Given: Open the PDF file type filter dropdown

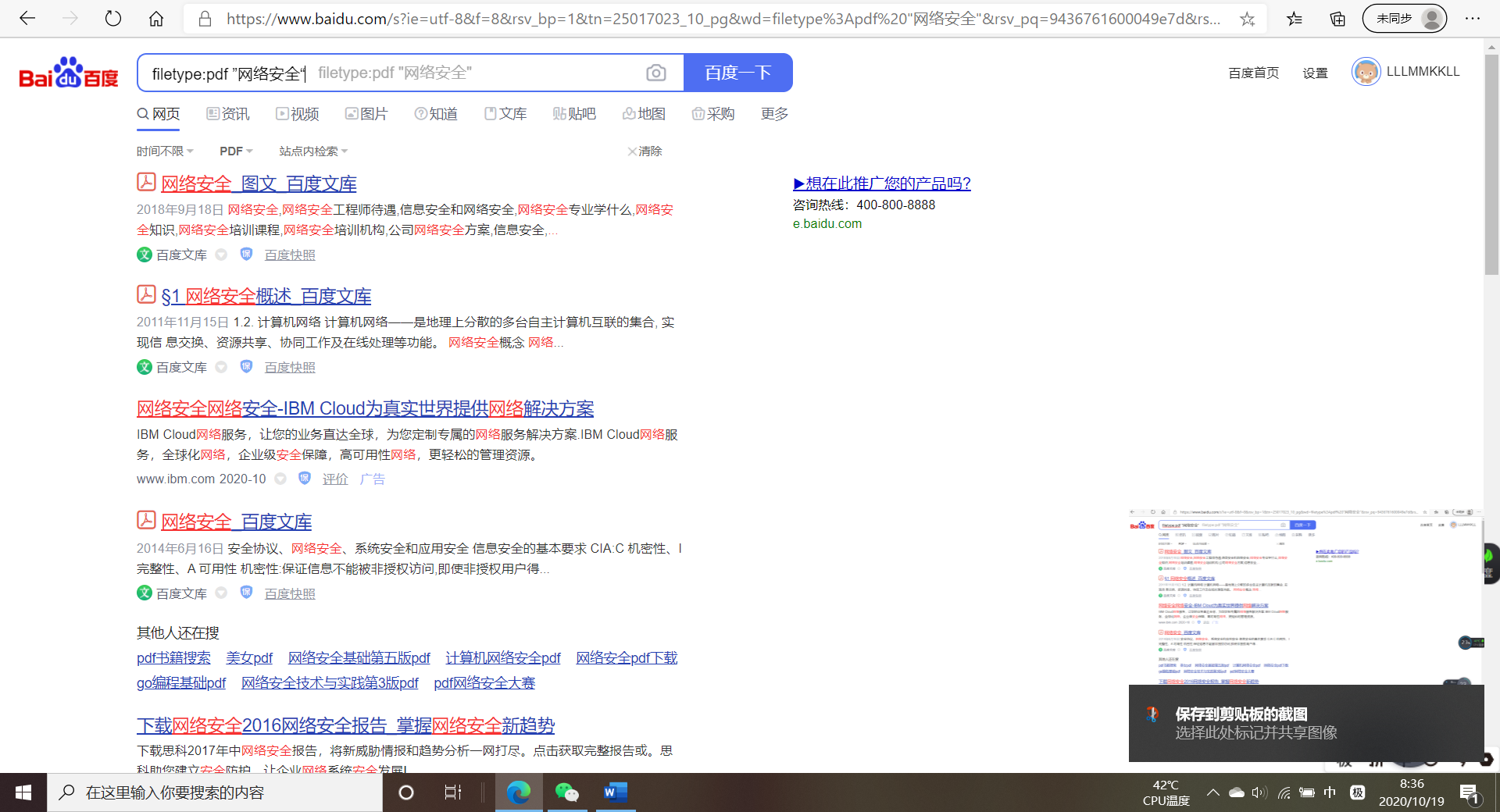Looking at the screenshot, I should [236, 151].
